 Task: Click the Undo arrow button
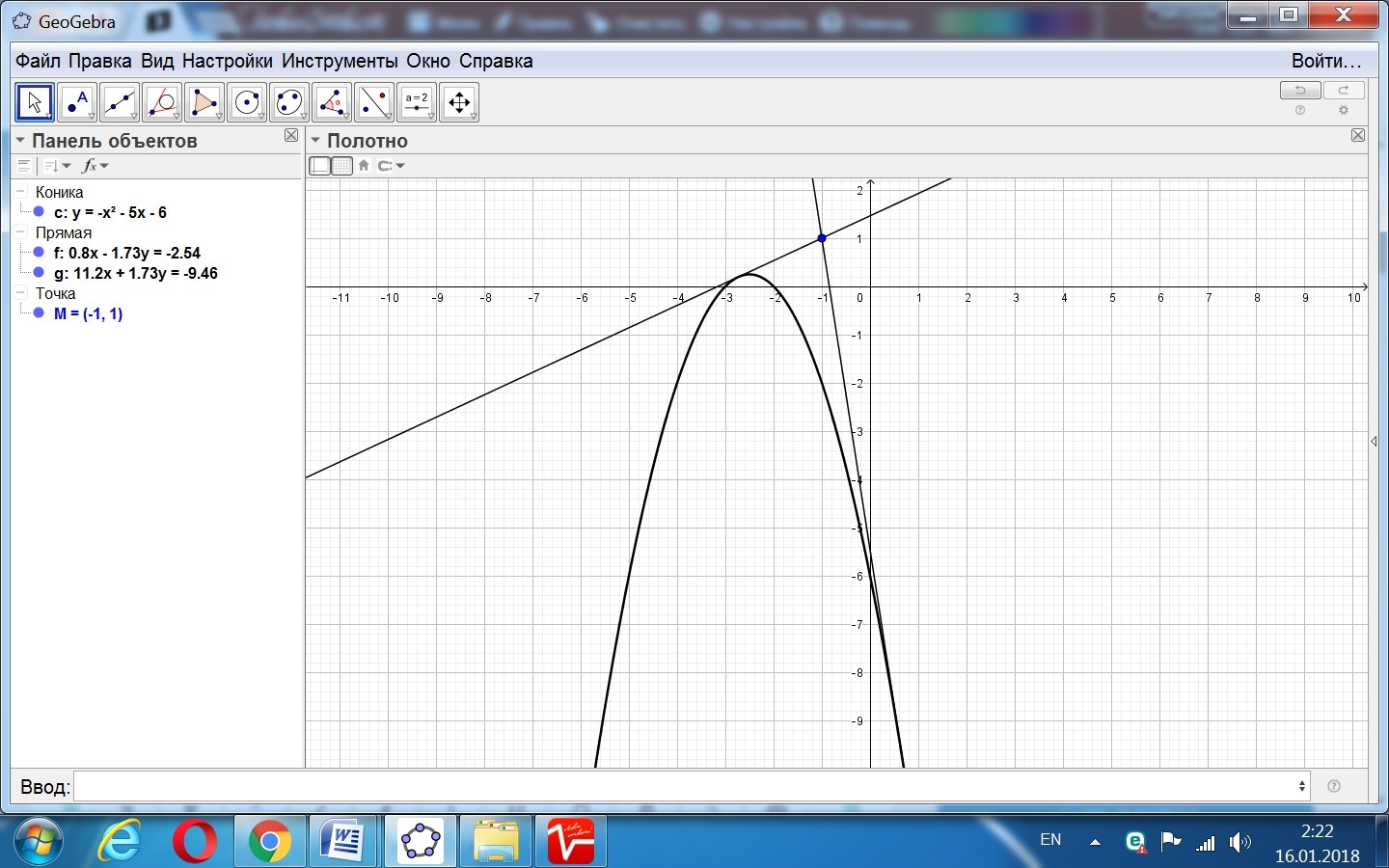click(1300, 91)
